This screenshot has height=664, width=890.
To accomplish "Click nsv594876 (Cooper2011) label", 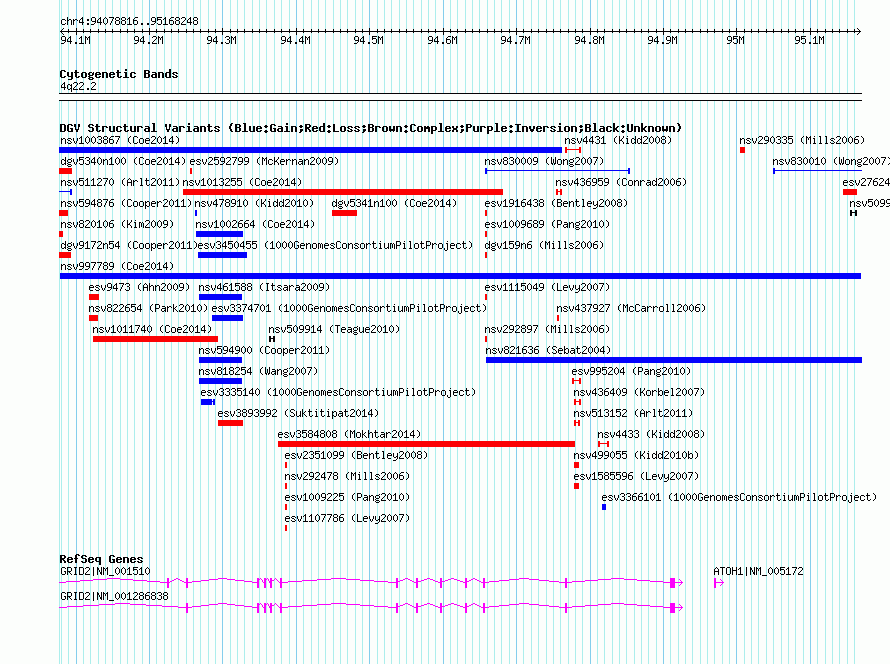I will tap(126, 203).
